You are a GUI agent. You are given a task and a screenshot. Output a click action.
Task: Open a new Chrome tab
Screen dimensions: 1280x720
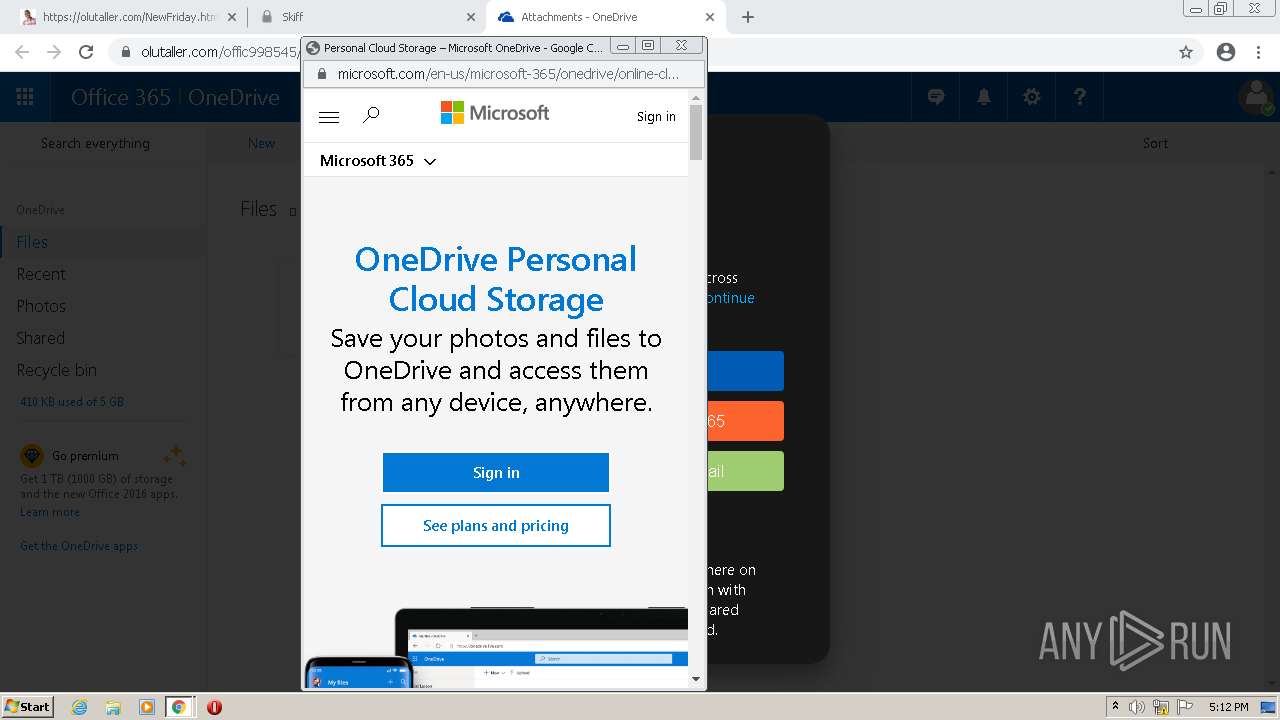[748, 17]
